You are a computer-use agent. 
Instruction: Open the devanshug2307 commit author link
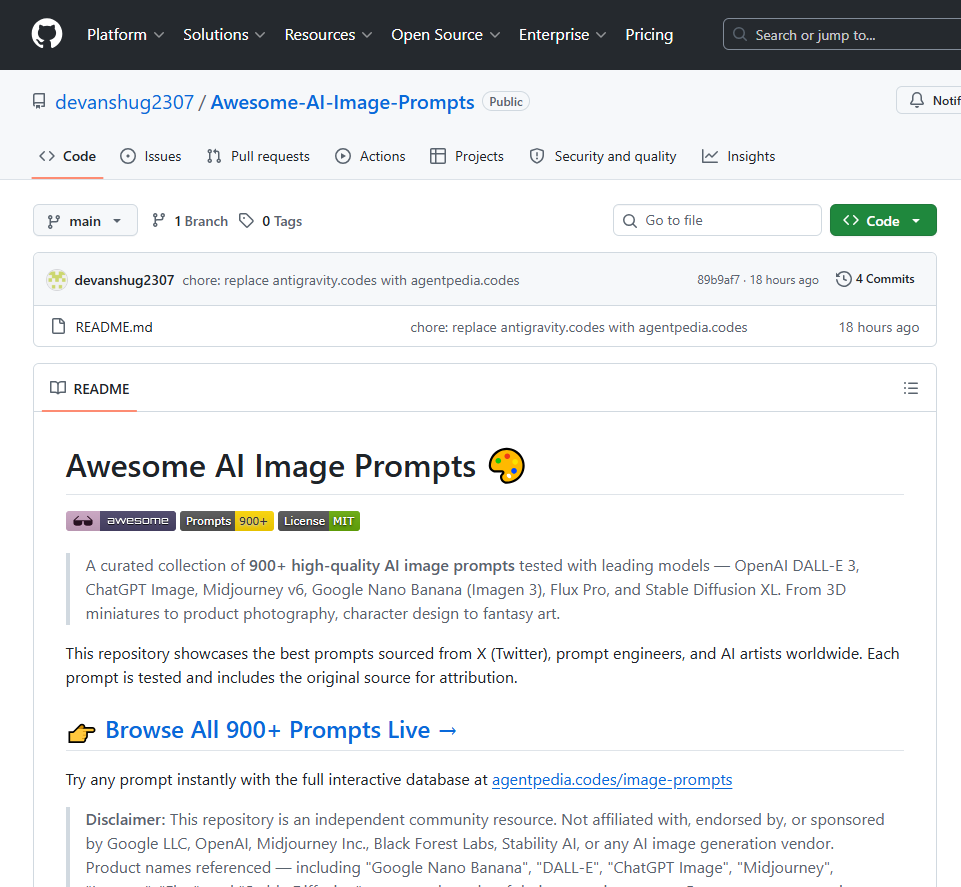click(x=124, y=280)
